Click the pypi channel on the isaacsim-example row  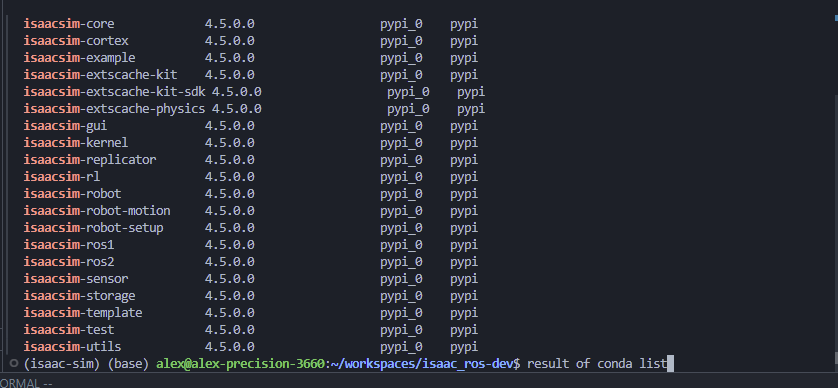464,58
